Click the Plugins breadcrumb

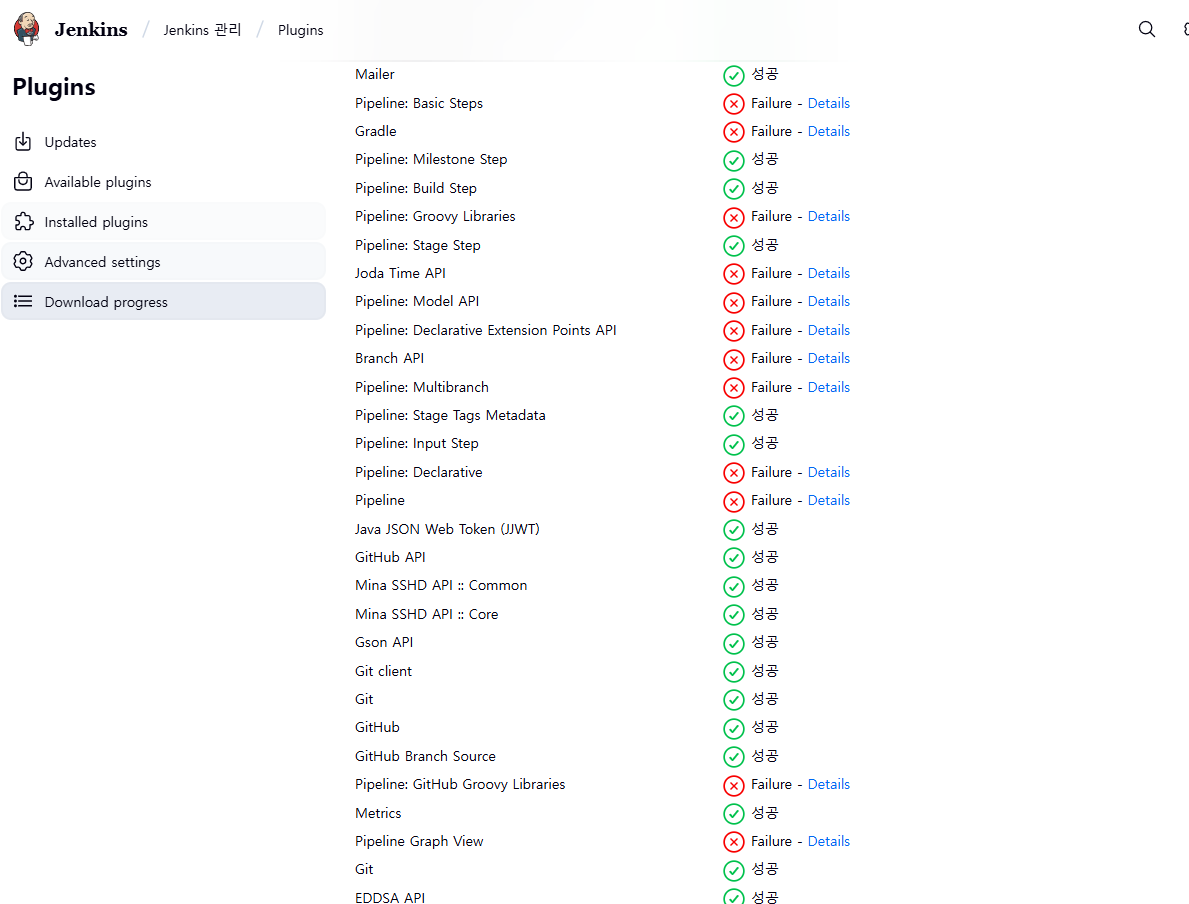(x=300, y=30)
